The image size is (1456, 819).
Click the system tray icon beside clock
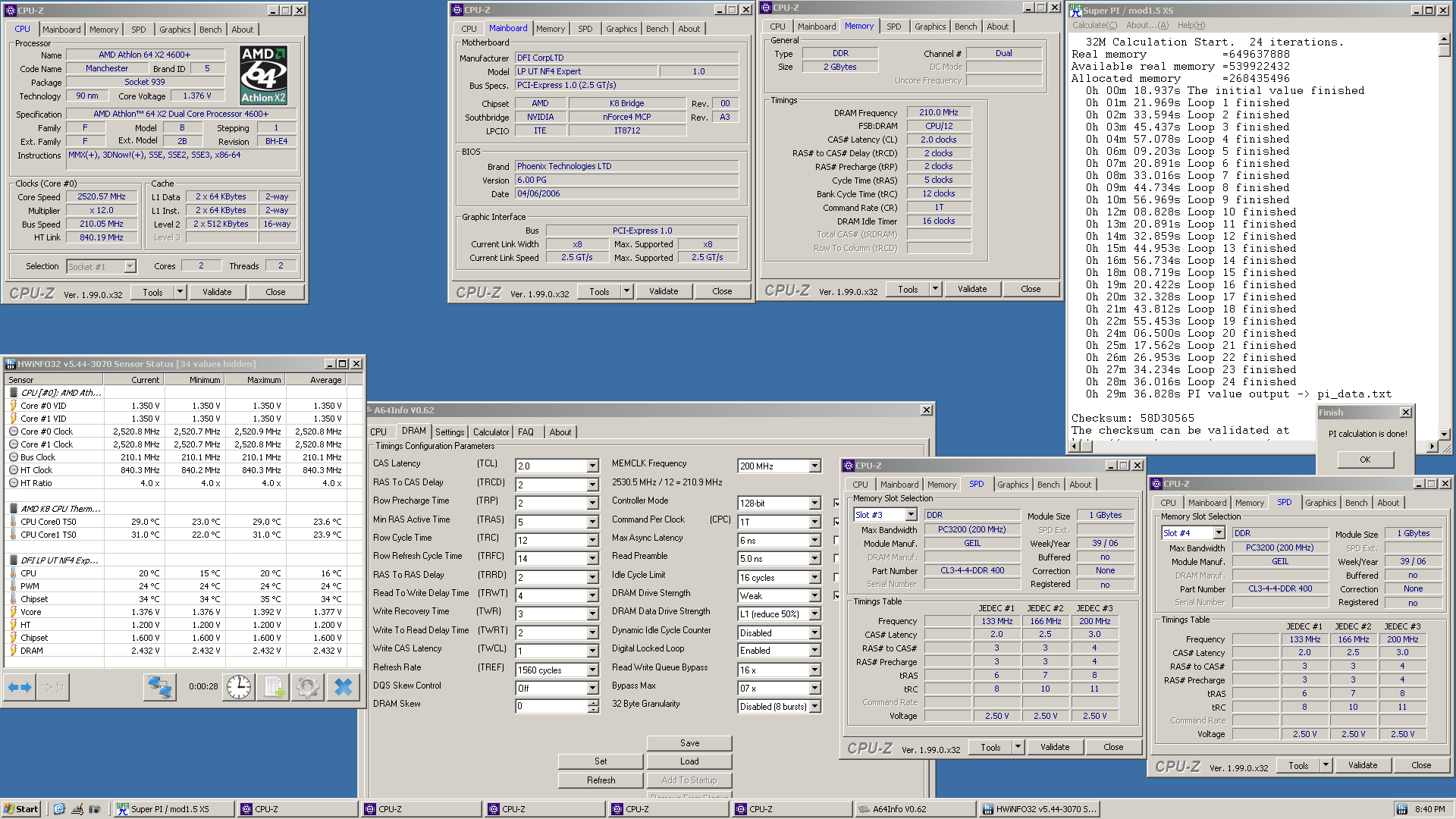(x=1401, y=809)
